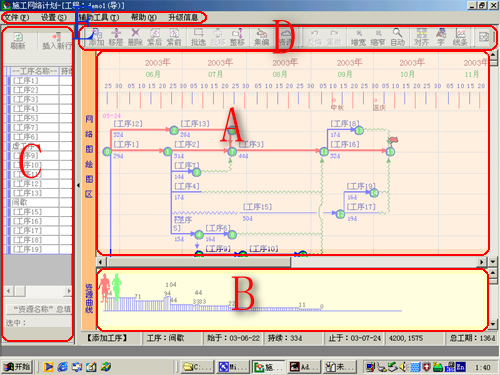The image size is (500, 375).
Task: Click the 删除 (delete) X icon
Action: 135,37
